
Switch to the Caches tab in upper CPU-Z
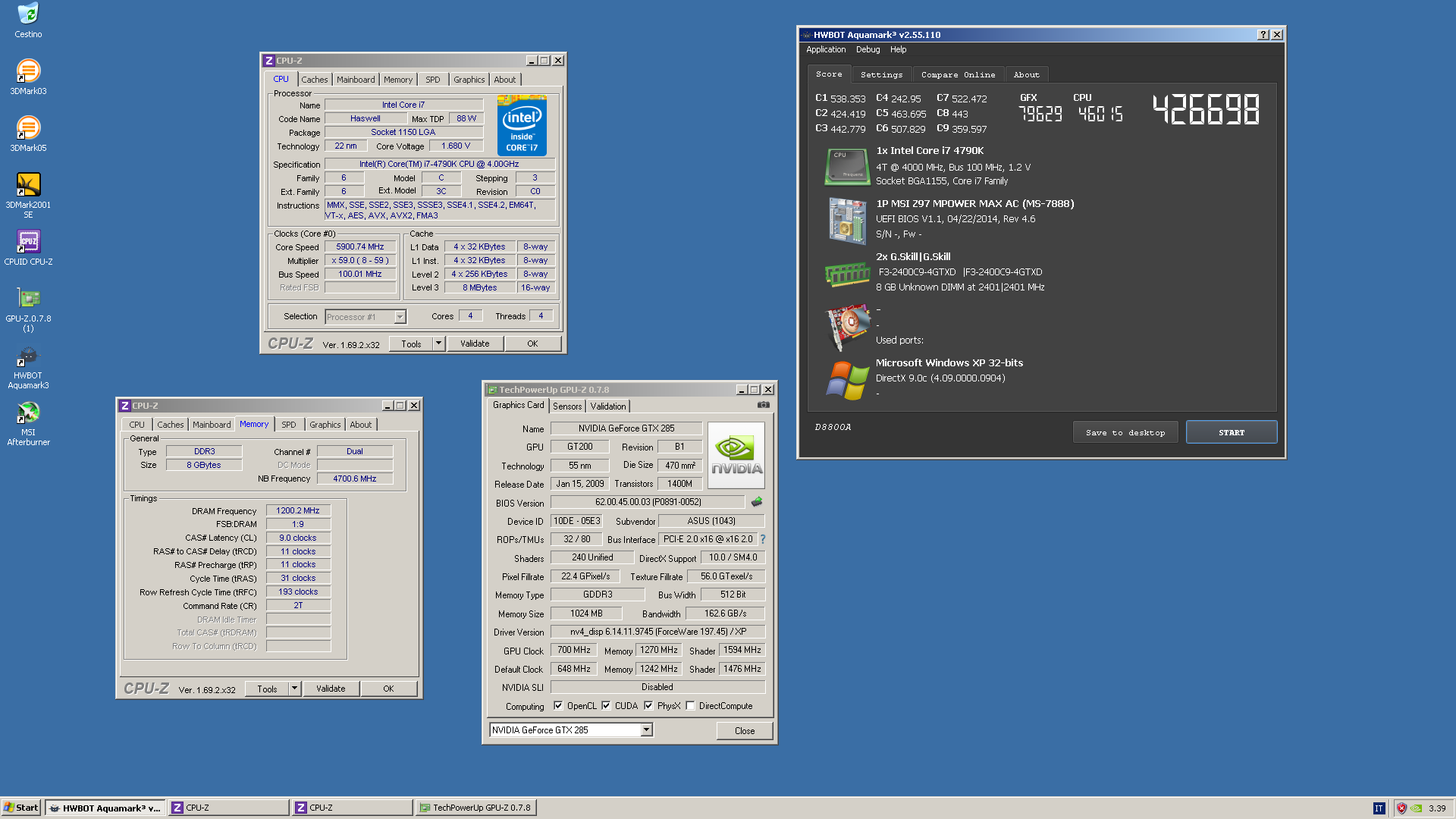[x=314, y=80]
